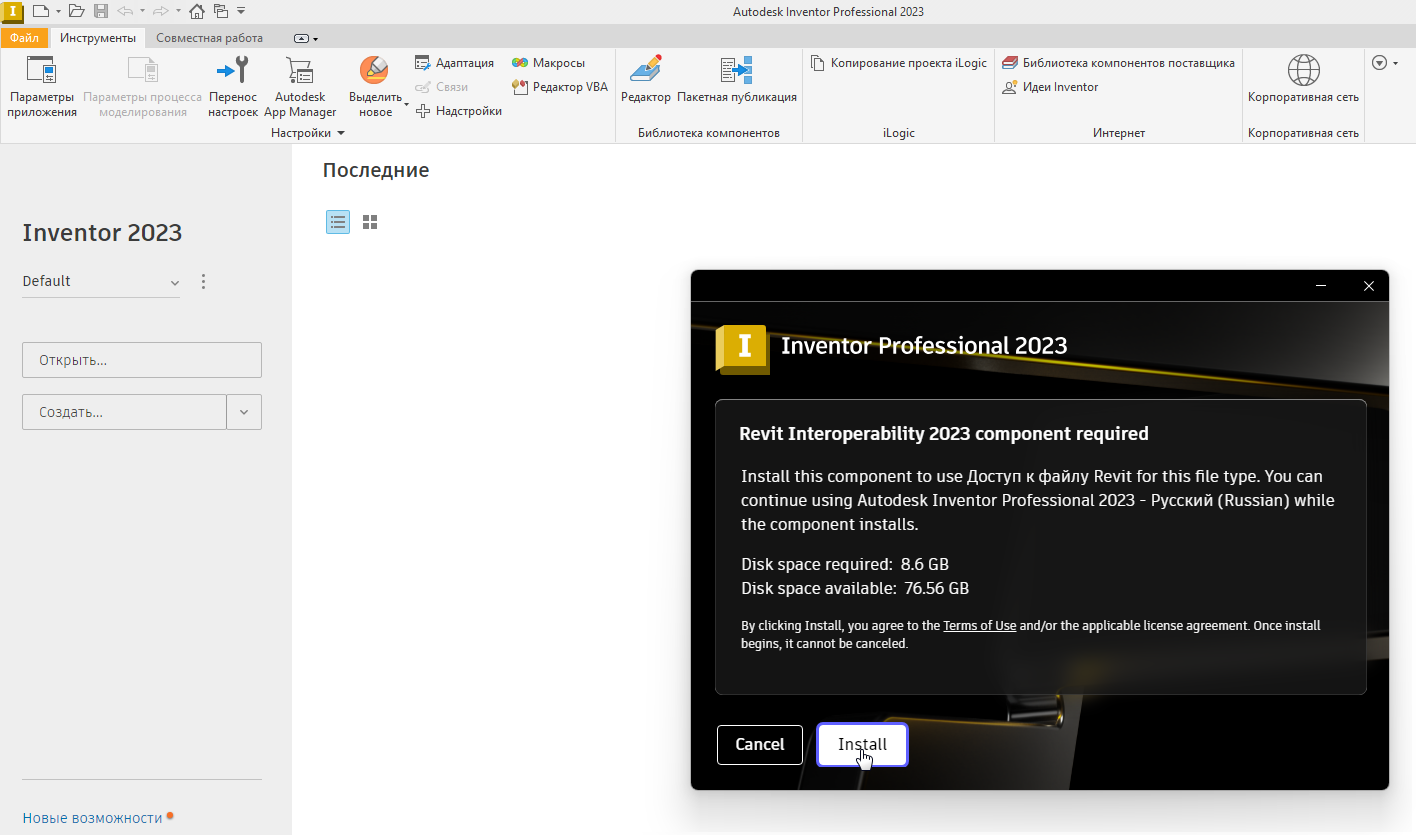Screen dimensions: 1416x835
Task: Expand the Выделить новое dropdown arrow
Action: tap(407, 103)
